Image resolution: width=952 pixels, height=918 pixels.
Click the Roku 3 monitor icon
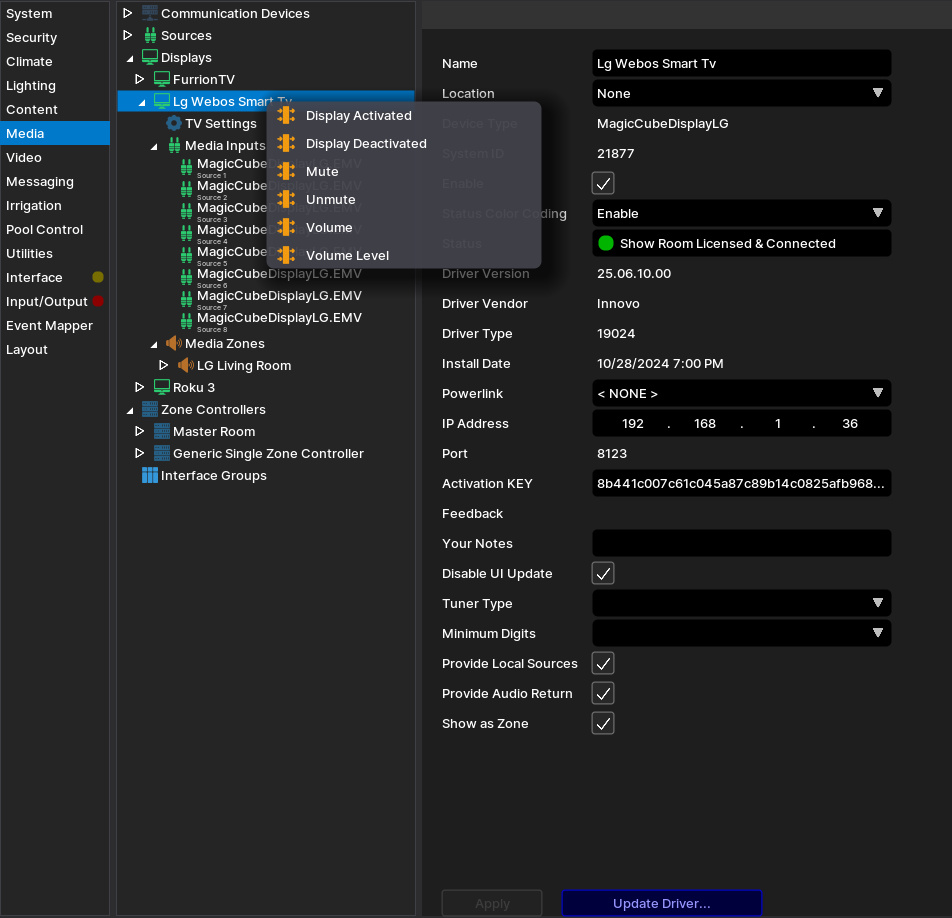(162, 387)
